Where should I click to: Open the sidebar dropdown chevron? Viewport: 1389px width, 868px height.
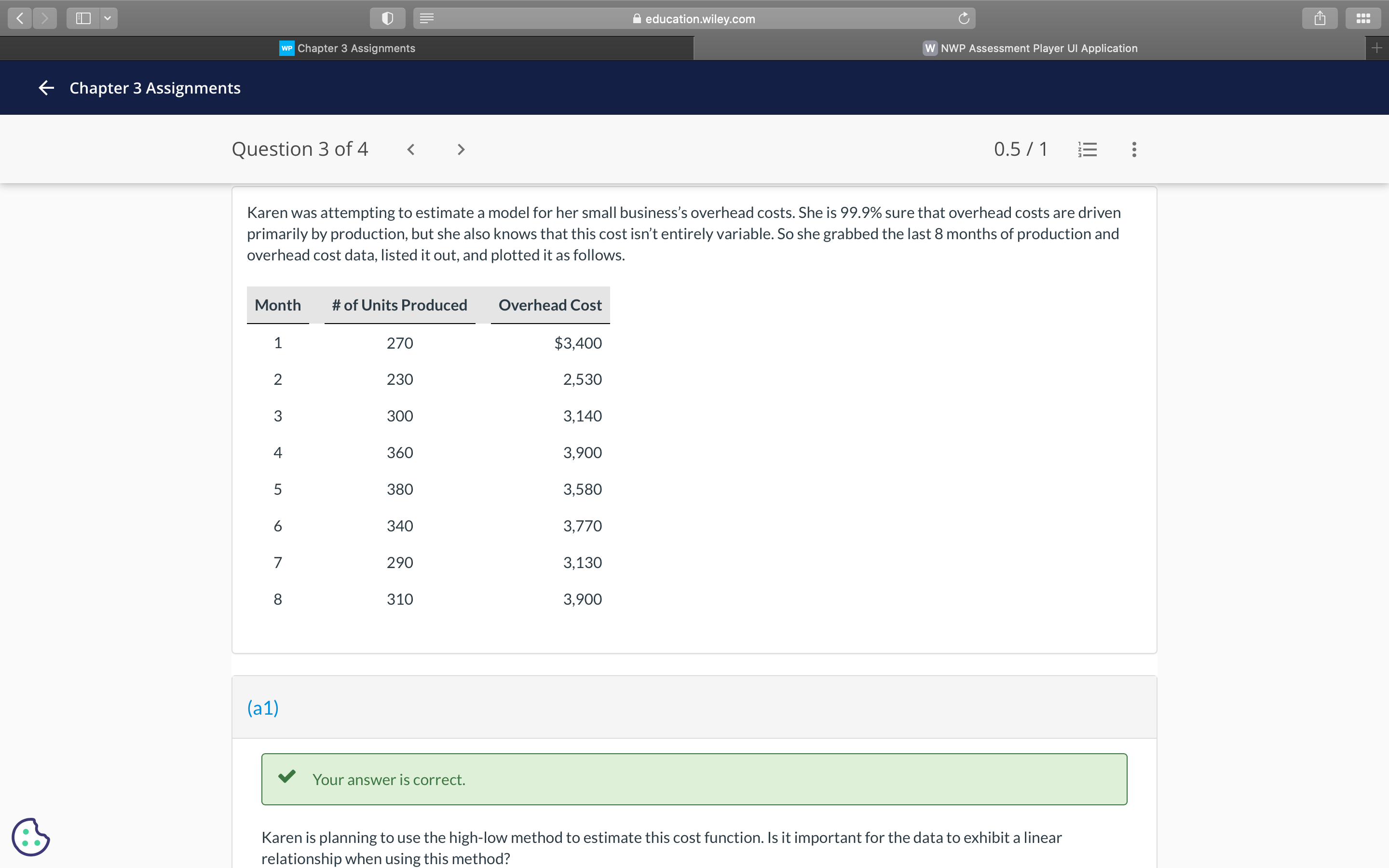[x=108, y=18]
